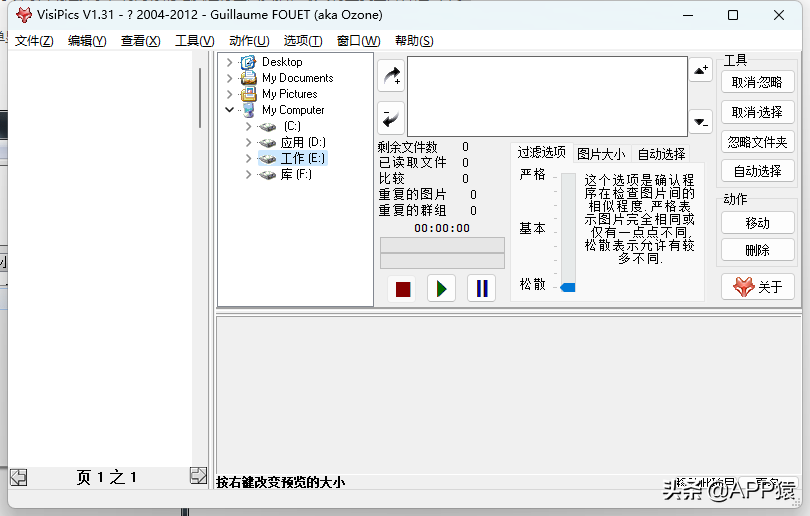Select the 库 (F:) drive

(296, 174)
